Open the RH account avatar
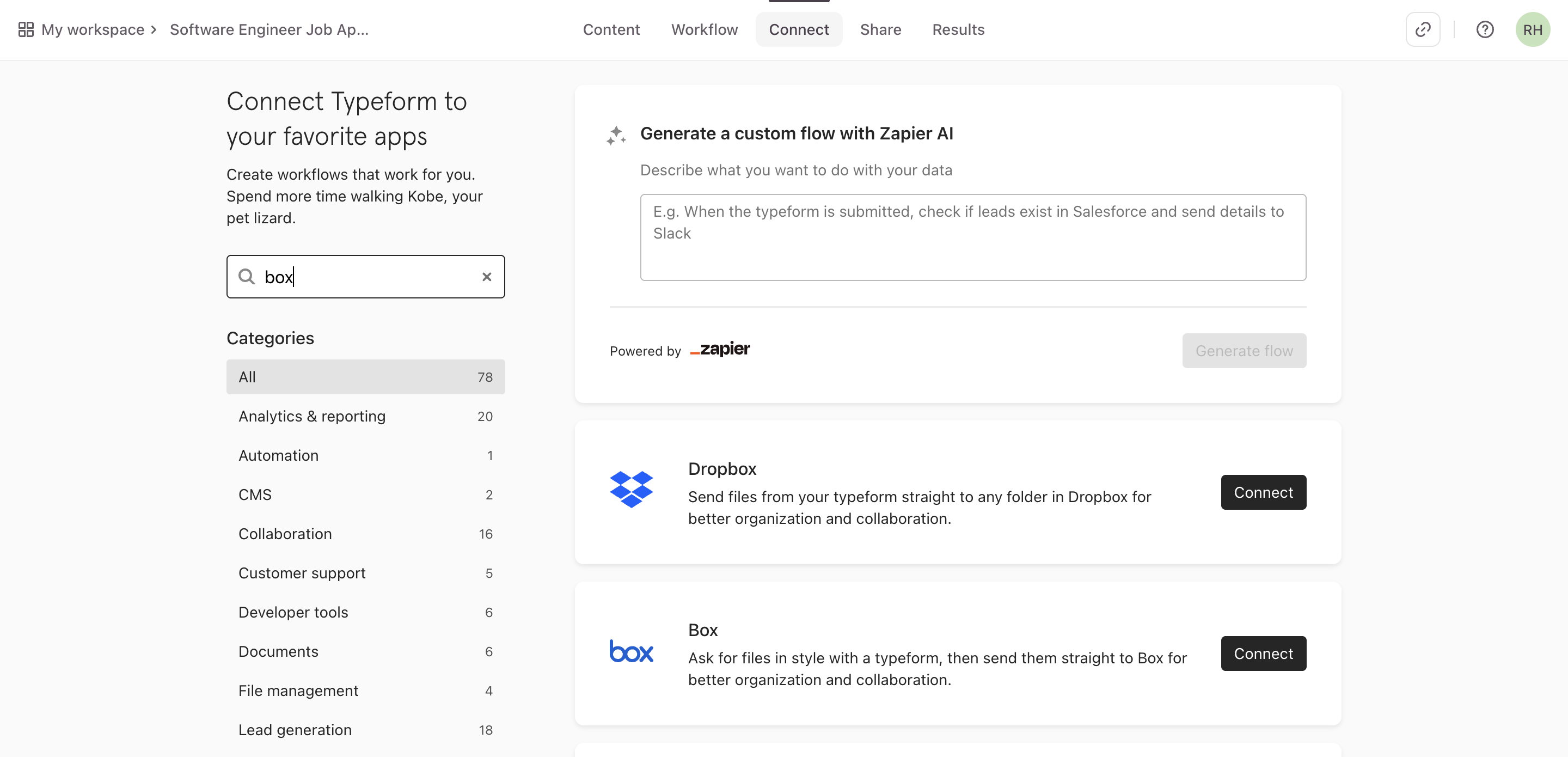 coord(1532,29)
